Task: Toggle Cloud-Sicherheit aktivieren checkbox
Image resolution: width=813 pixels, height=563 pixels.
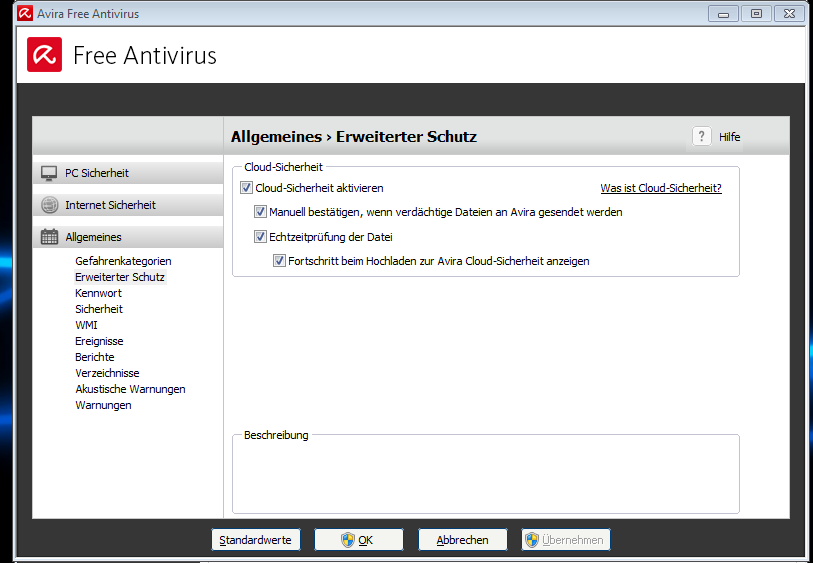Action: point(246,188)
